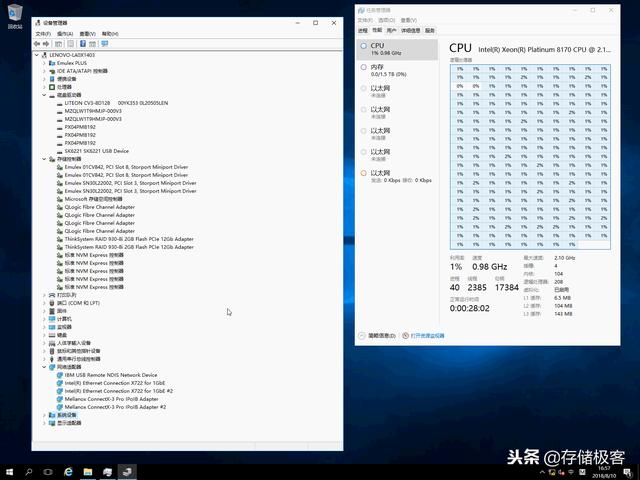Viewport: 640px width, 480px height.
Task: Select Intel Ethernet Connection X722 for 1GbE #2
Action: (x=119, y=391)
